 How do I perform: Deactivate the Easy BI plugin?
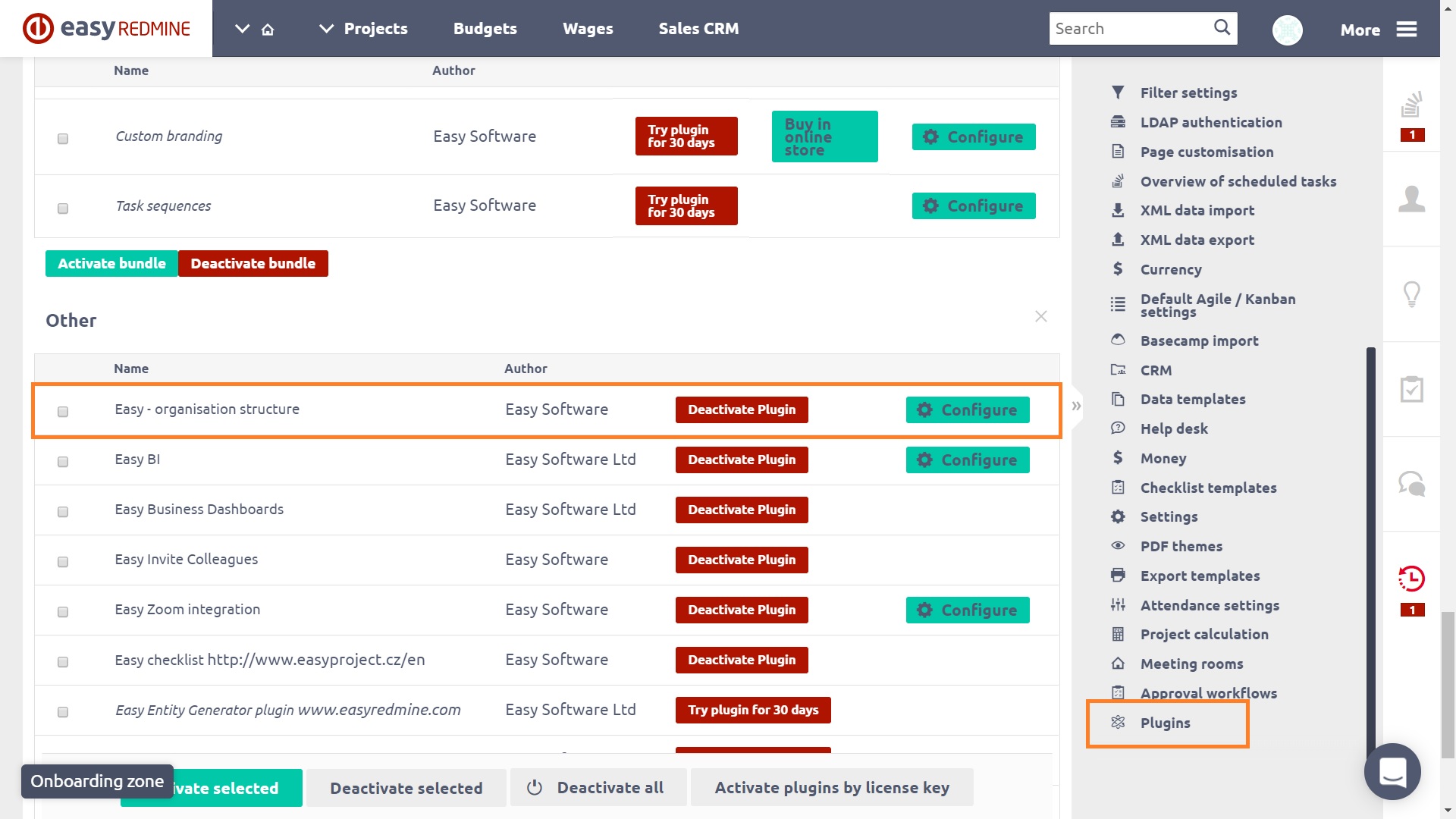coord(742,460)
